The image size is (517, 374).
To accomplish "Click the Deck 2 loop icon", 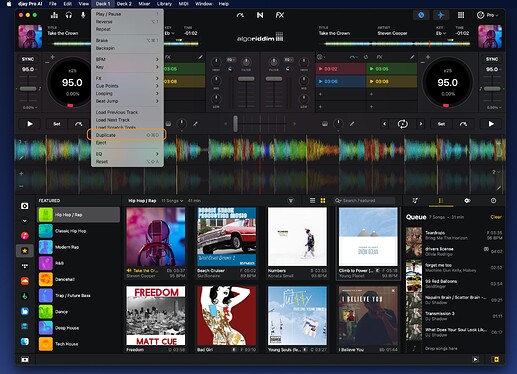I will (x=403, y=124).
